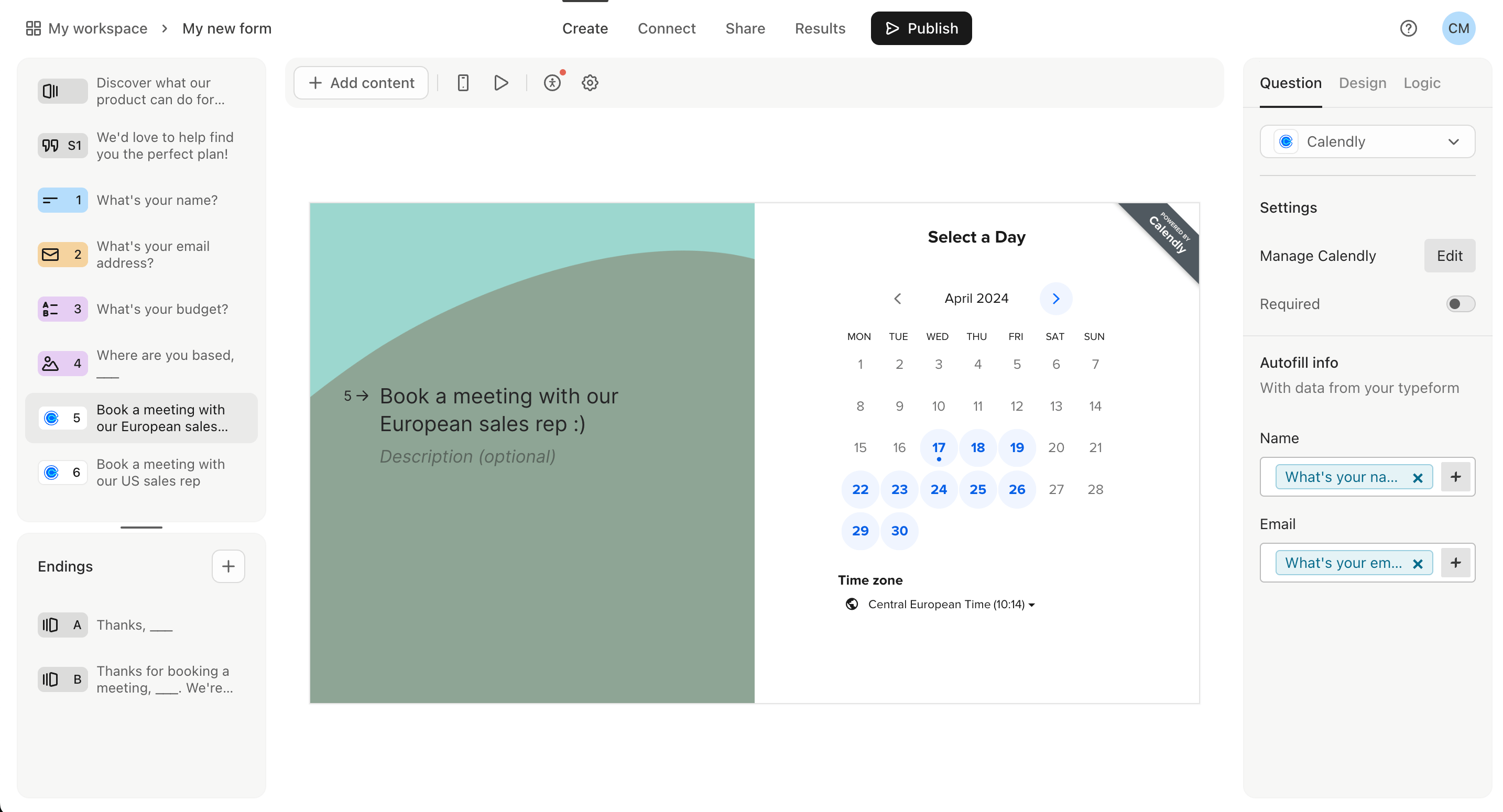Click the Publish button
The image size is (1503, 812).
tap(921, 28)
